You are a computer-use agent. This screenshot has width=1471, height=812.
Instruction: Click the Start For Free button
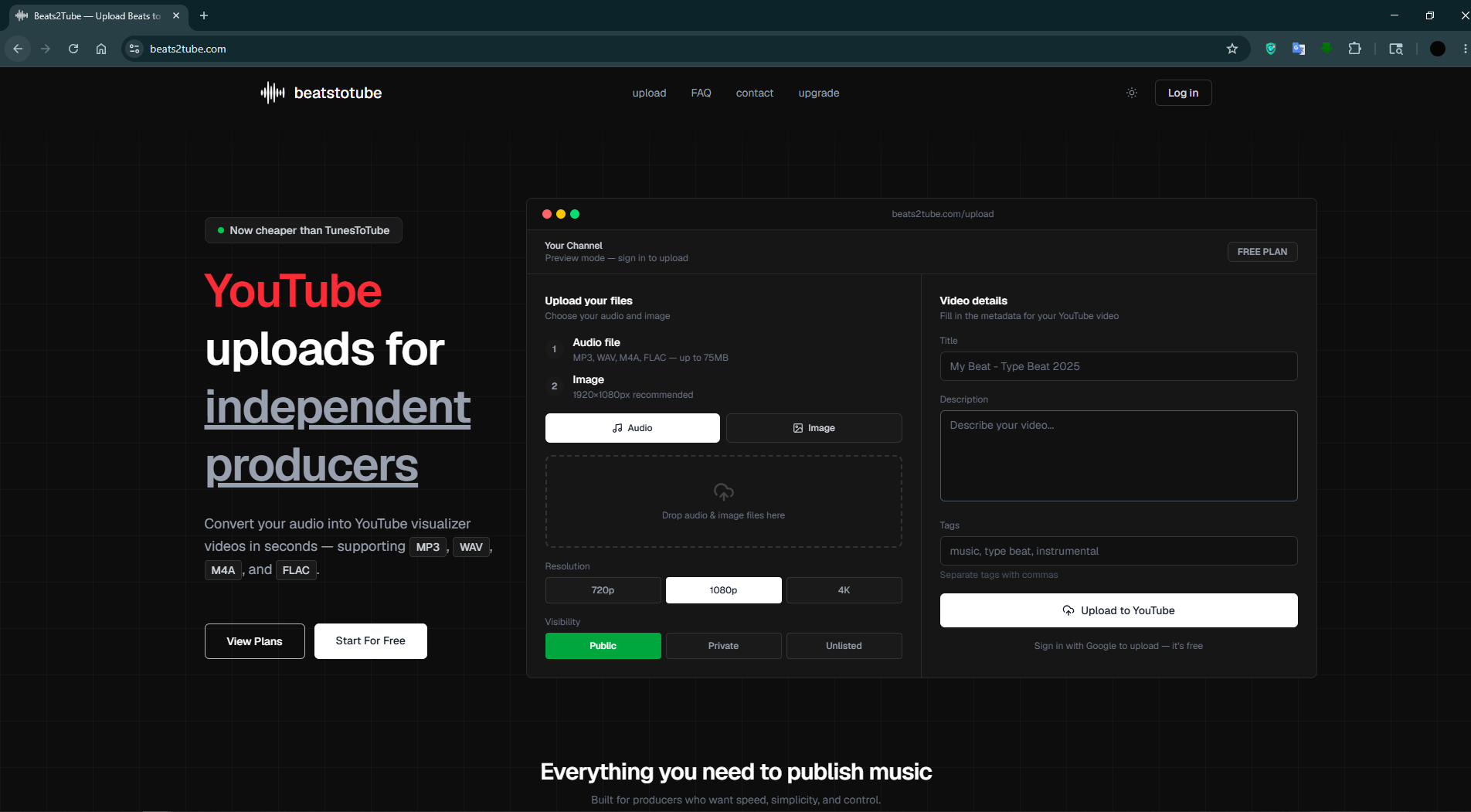point(371,641)
